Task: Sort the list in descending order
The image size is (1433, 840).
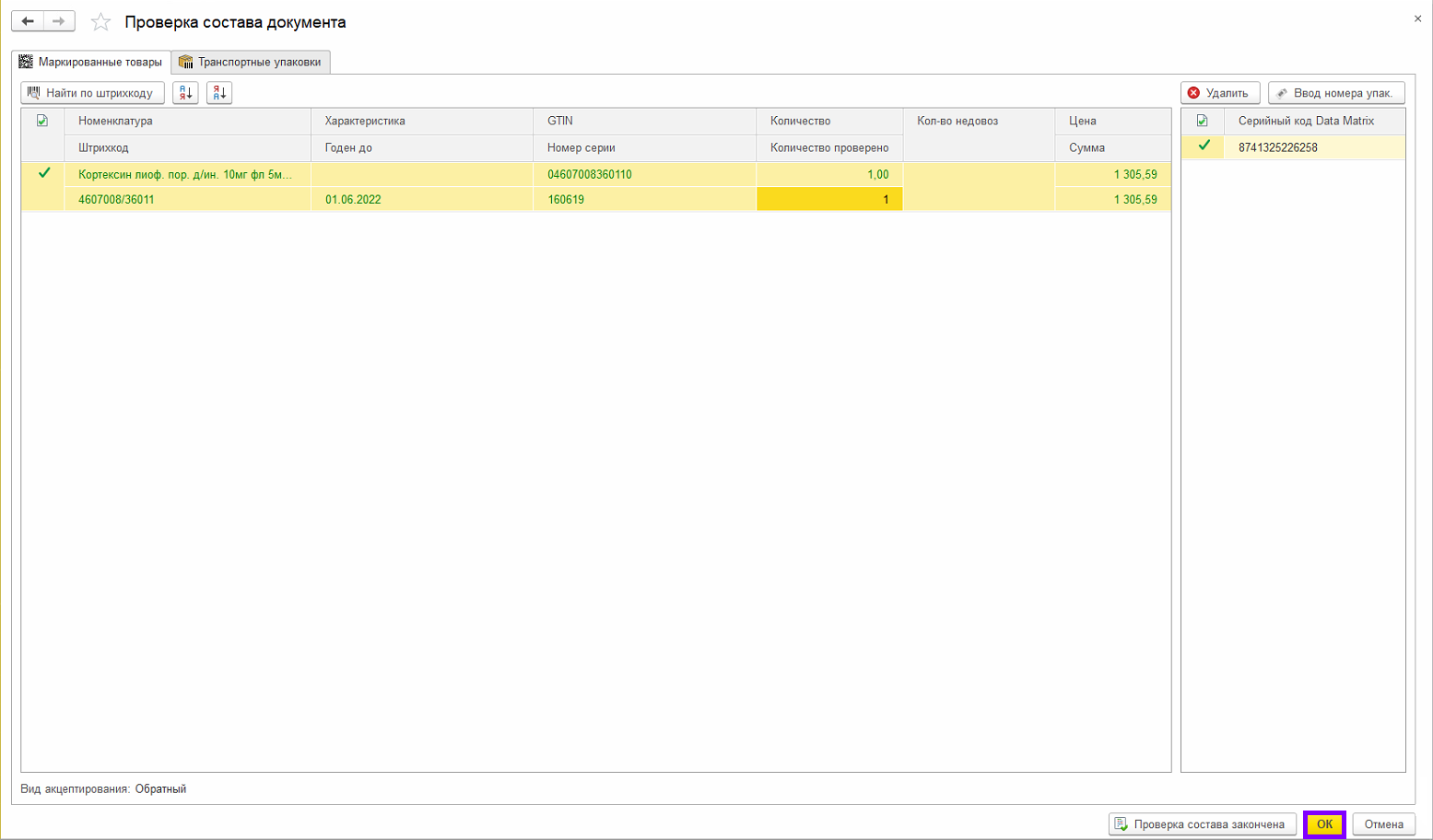Action: (x=219, y=93)
